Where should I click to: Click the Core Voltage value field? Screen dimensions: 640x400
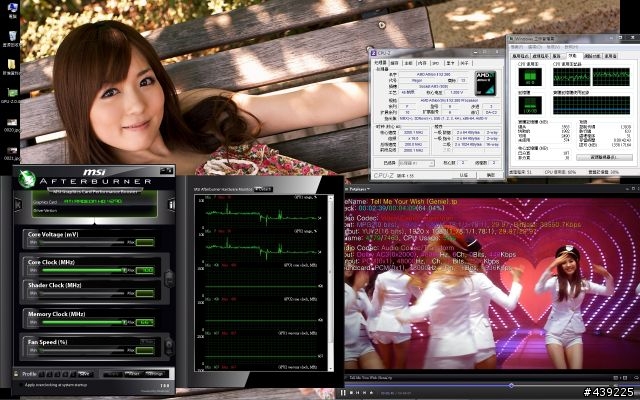click(x=145, y=242)
